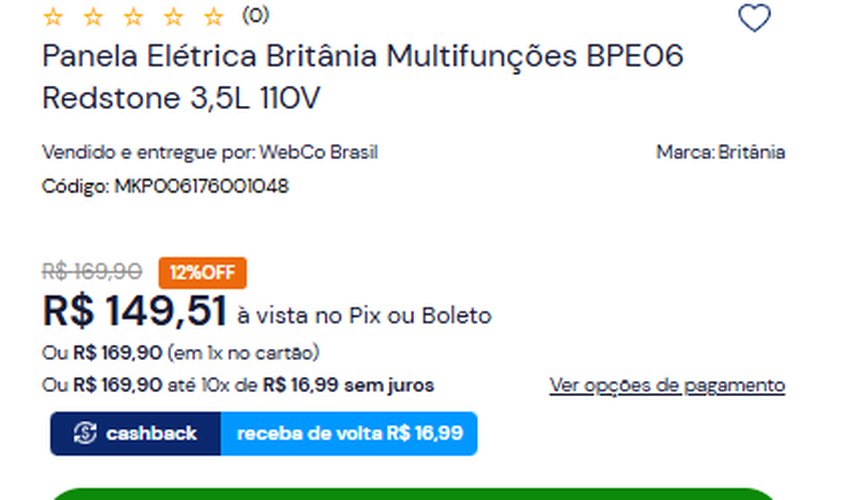Screen dimensions: 863x500
Task: Open the Britânia brand link
Action: (751, 153)
